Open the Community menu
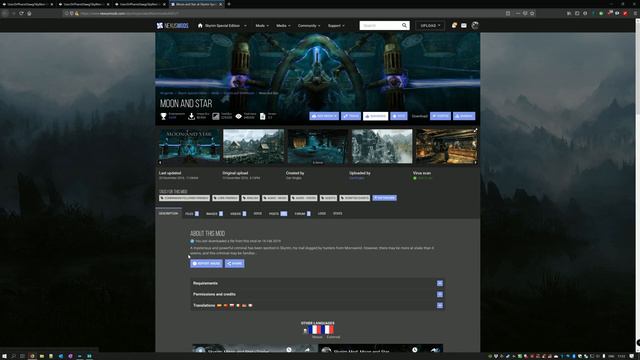The height and width of the screenshot is (360, 640). pyautogui.click(x=309, y=25)
